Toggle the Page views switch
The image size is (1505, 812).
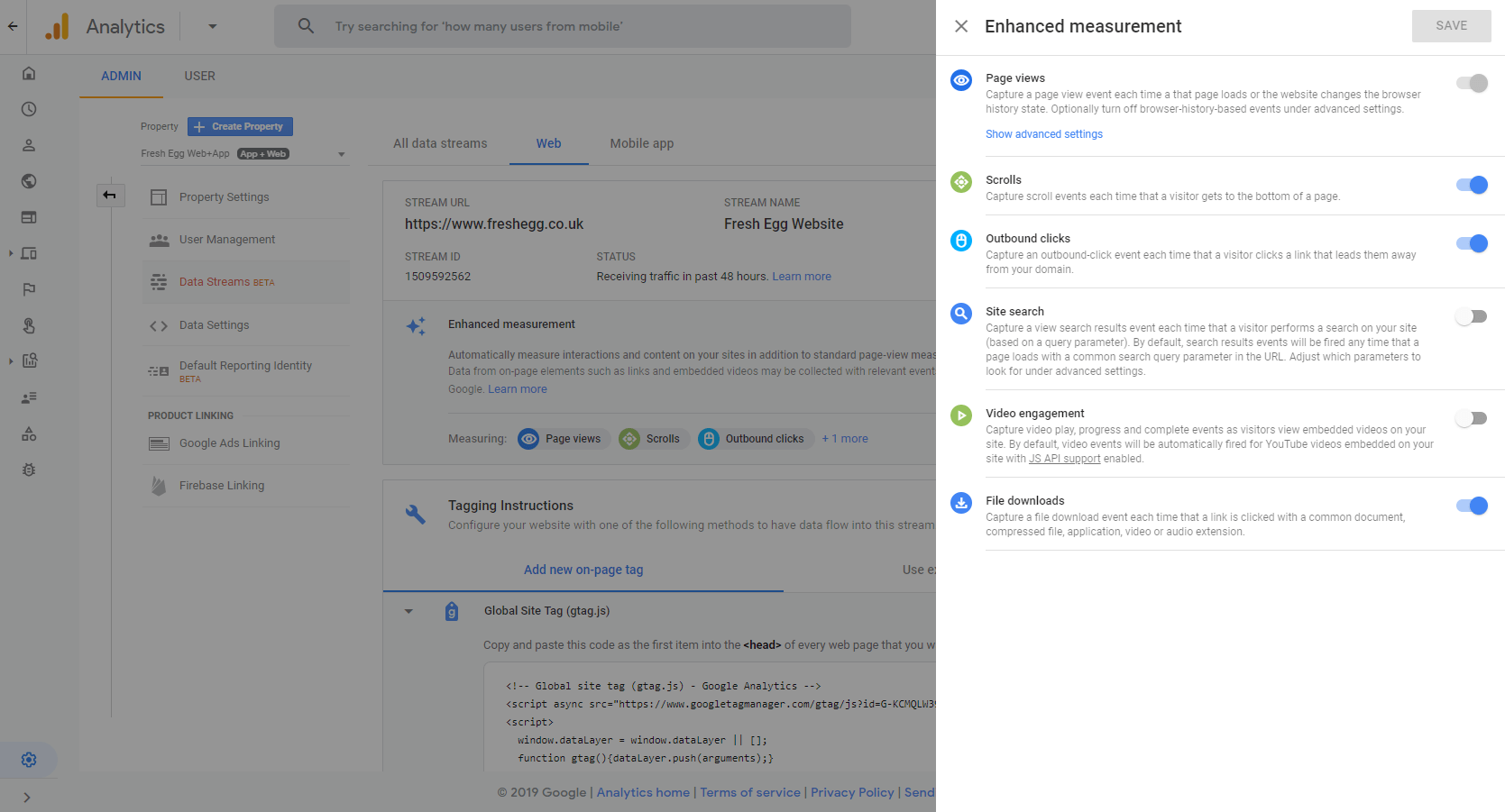1472,83
